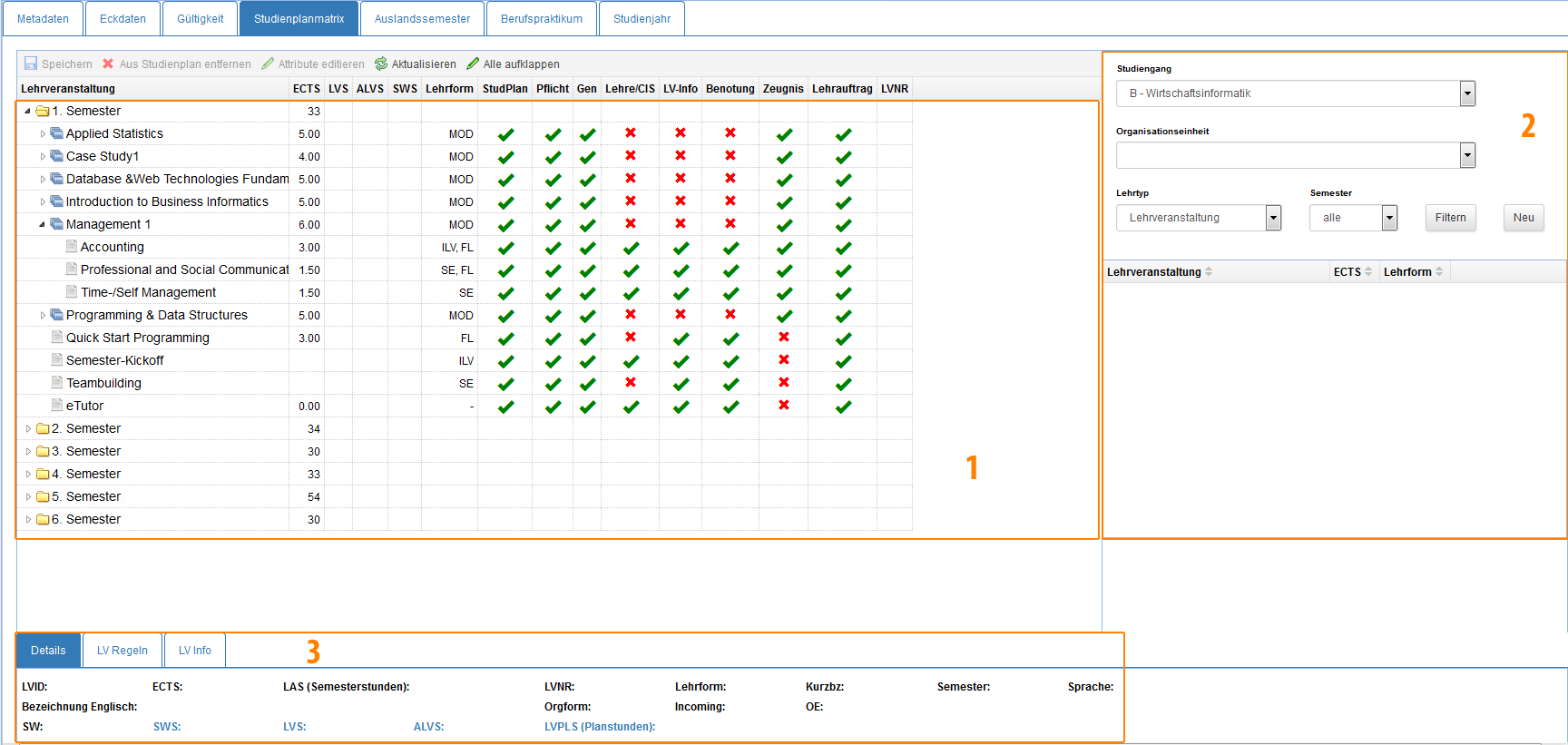Open the Studiengang dropdown
The image size is (1568, 745).
tap(1467, 93)
